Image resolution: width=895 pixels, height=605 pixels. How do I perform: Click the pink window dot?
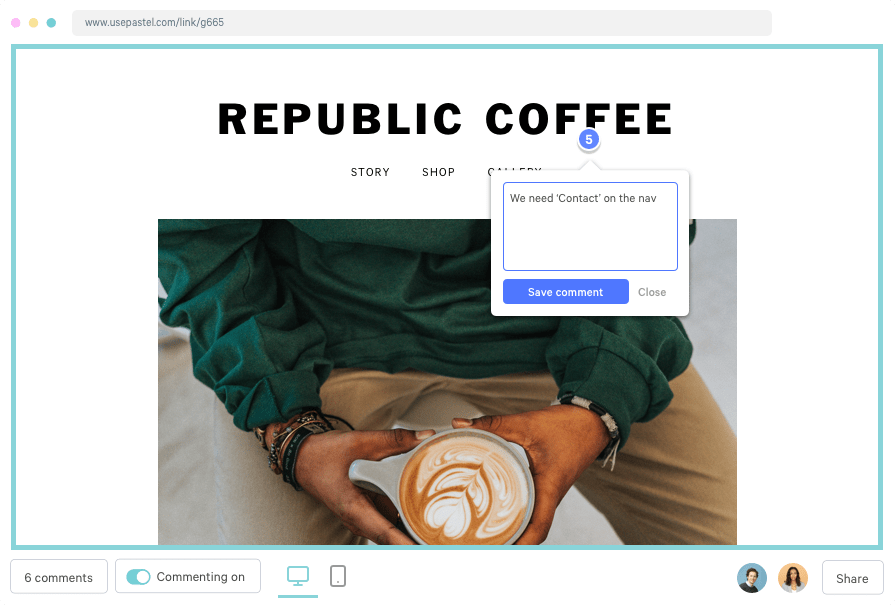pyautogui.click(x=16, y=23)
